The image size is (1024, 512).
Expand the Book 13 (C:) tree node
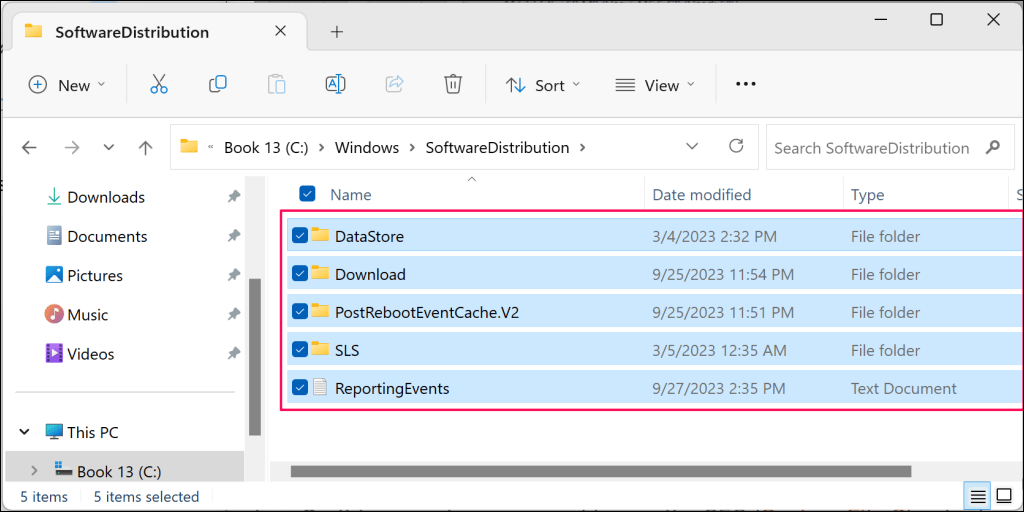34,470
